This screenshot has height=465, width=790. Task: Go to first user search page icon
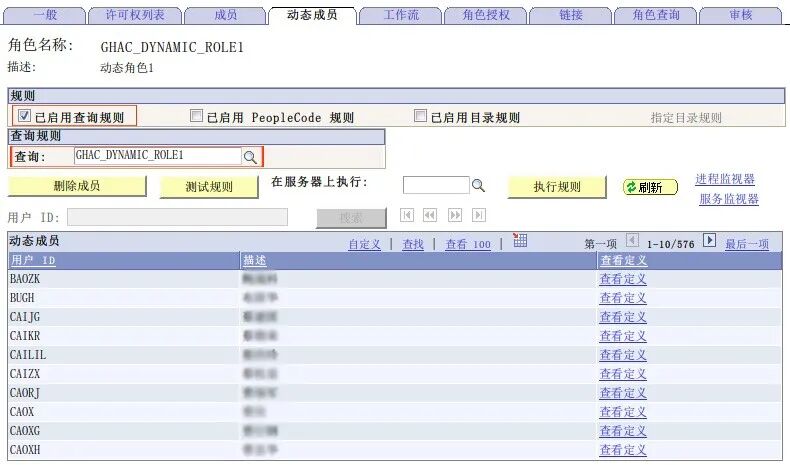pos(407,215)
